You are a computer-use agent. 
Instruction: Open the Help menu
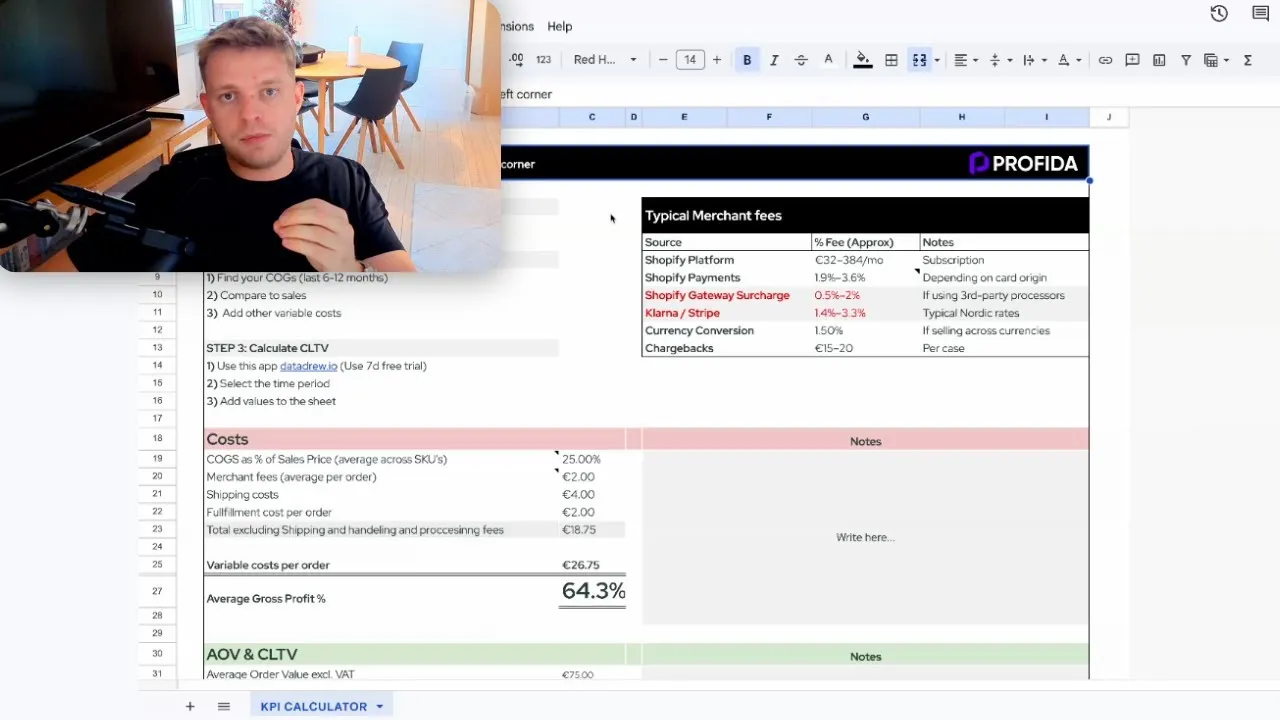560,26
